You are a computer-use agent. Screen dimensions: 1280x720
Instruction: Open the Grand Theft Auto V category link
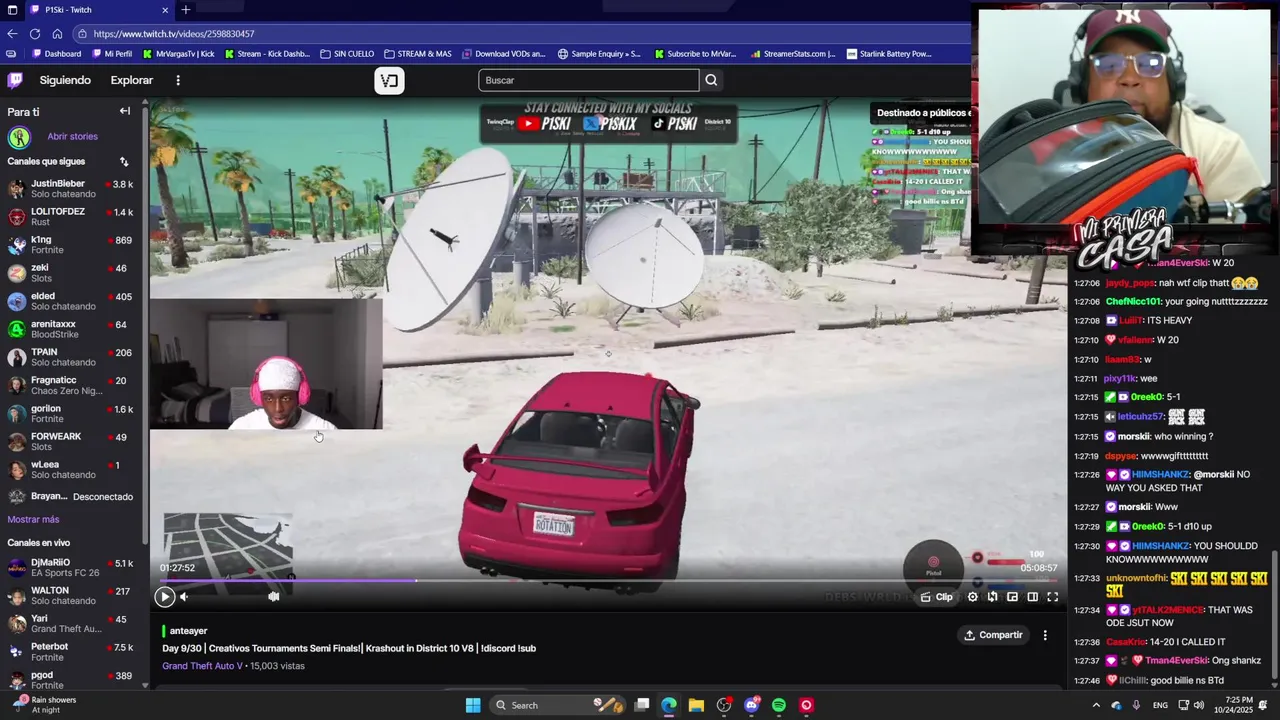[203, 666]
